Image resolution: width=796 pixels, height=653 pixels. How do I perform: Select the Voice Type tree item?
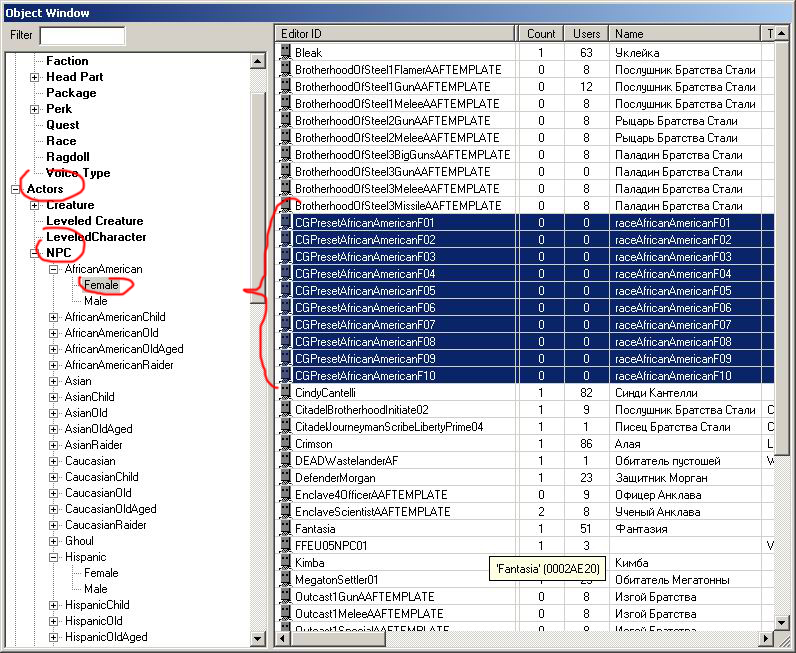[x=78, y=173]
